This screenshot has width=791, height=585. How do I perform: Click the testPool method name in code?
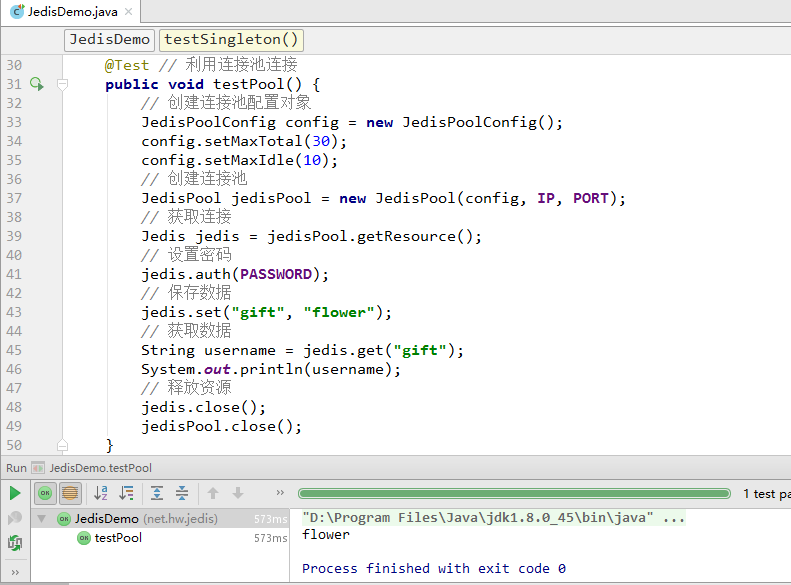pos(249,84)
